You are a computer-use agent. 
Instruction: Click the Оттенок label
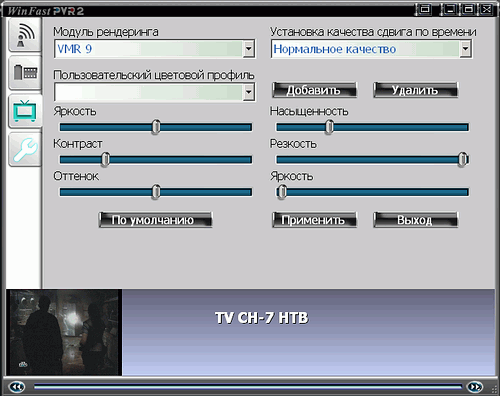coord(76,176)
